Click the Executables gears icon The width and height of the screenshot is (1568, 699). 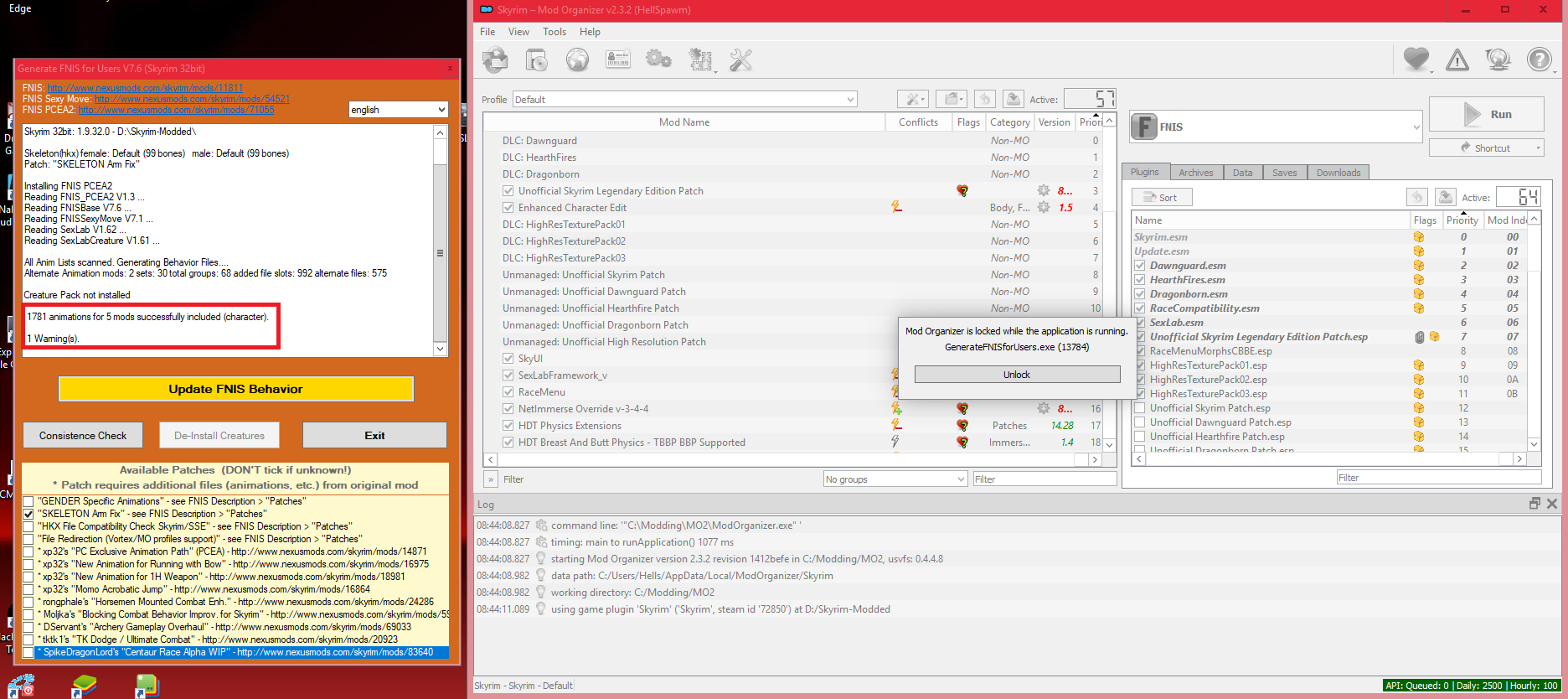coord(659,60)
